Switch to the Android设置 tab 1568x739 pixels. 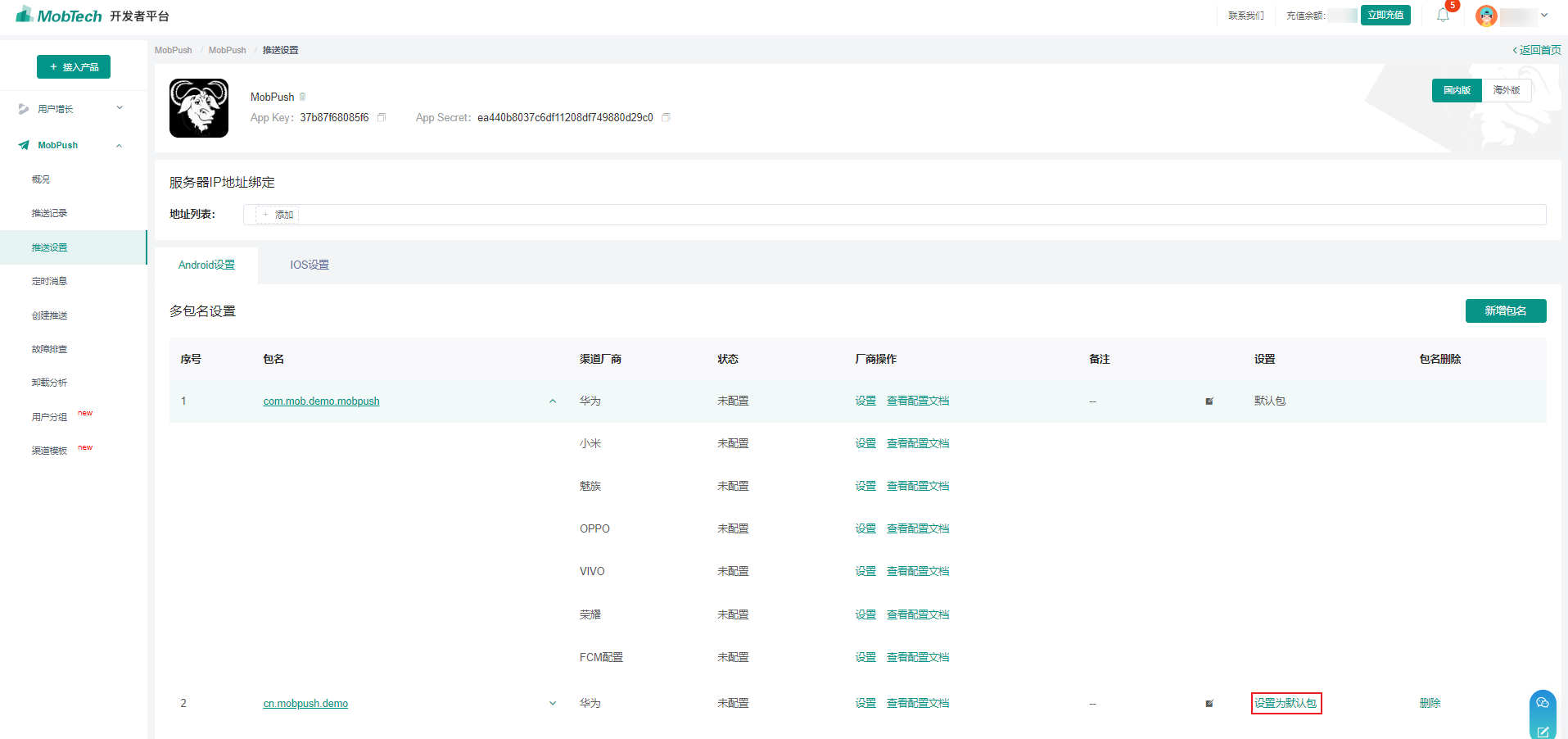click(206, 265)
